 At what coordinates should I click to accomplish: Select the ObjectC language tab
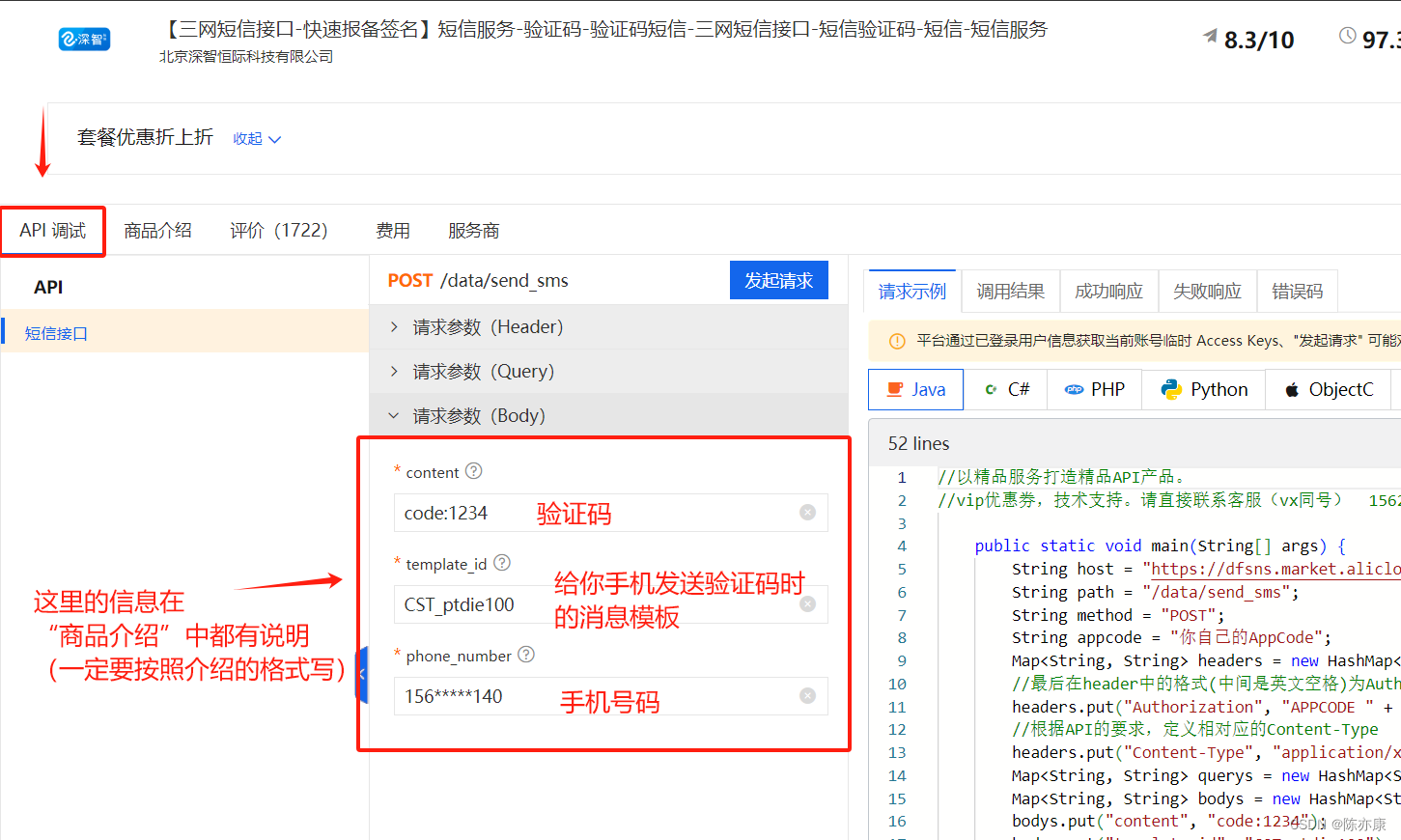[1329, 389]
